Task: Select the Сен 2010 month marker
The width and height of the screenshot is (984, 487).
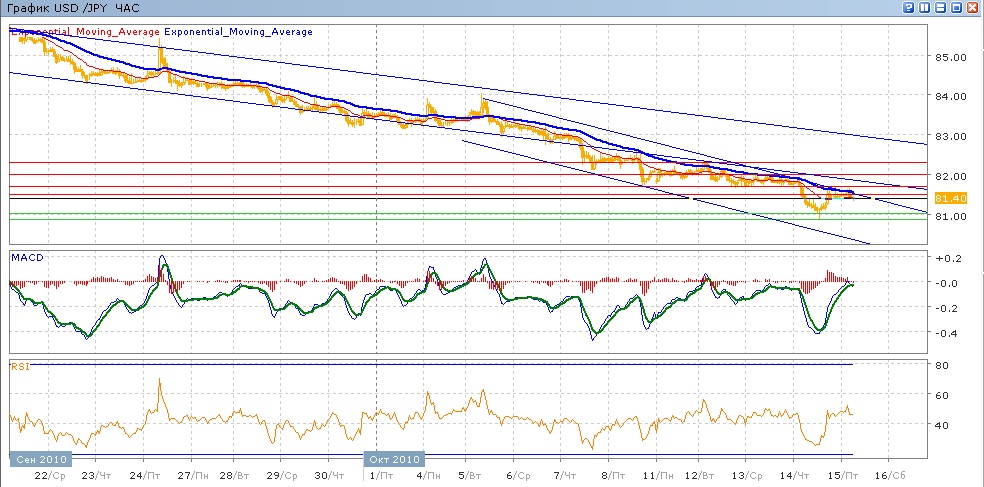Action: tap(40, 459)
